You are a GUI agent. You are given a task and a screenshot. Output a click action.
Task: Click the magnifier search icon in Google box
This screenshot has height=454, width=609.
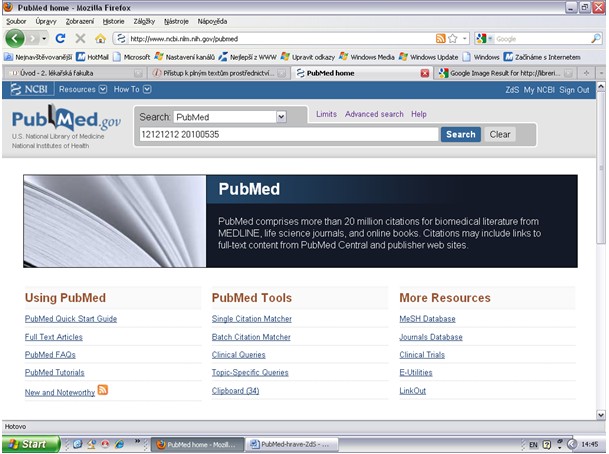[x=596, y=38]
